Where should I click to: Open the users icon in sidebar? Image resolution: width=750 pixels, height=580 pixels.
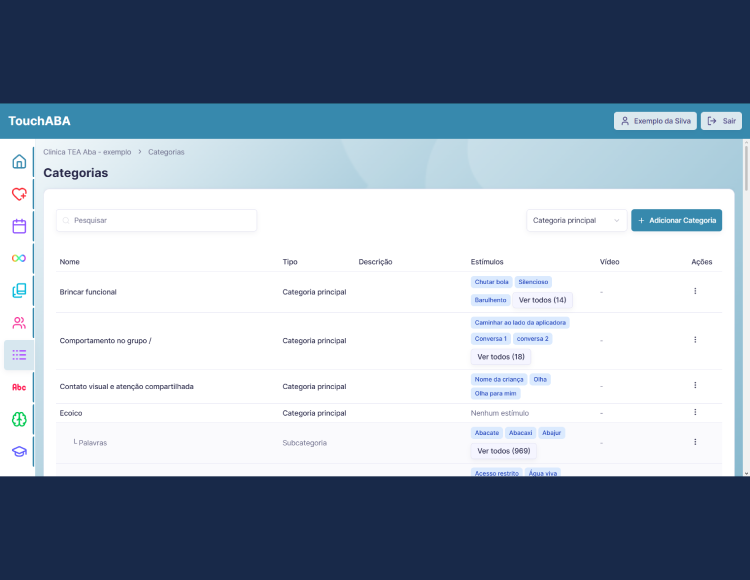19,323
